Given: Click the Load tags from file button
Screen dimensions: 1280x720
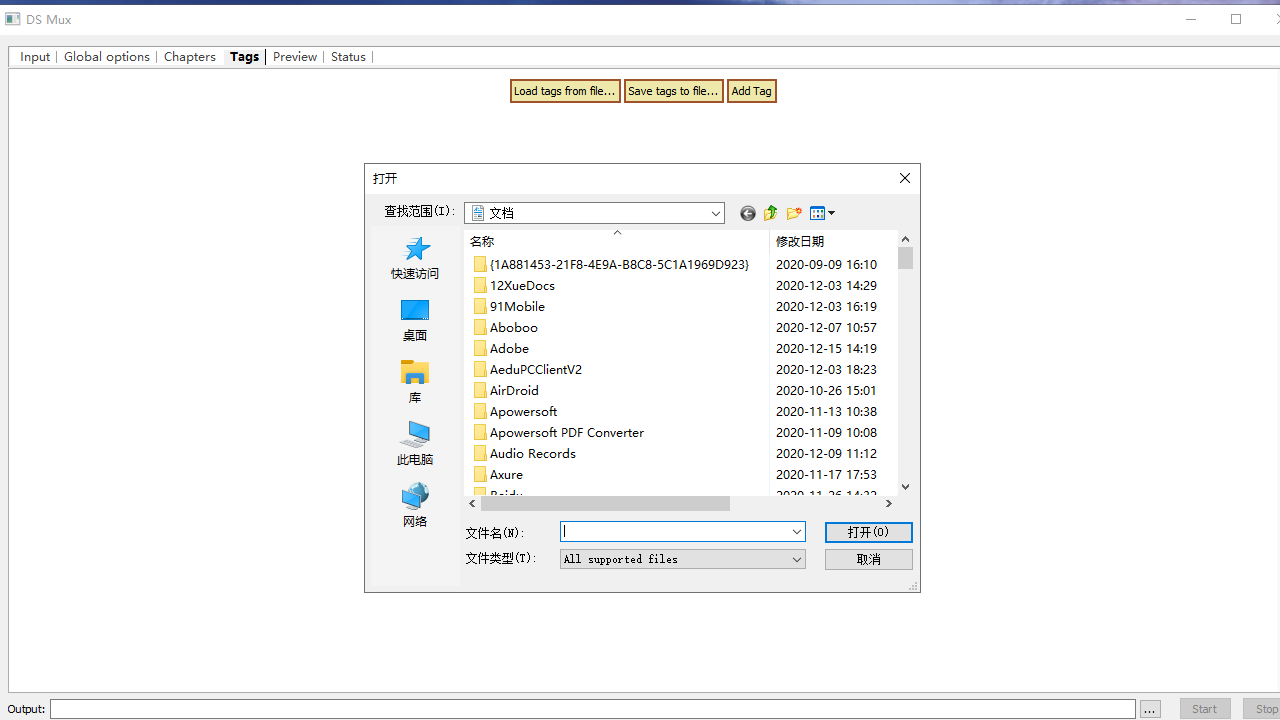Looking at the screenshot, I should (564, 91).
